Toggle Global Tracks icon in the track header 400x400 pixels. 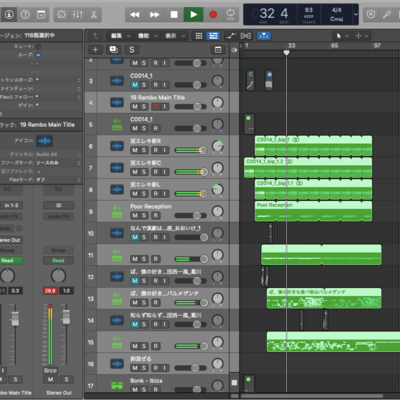tap(218, 50)
